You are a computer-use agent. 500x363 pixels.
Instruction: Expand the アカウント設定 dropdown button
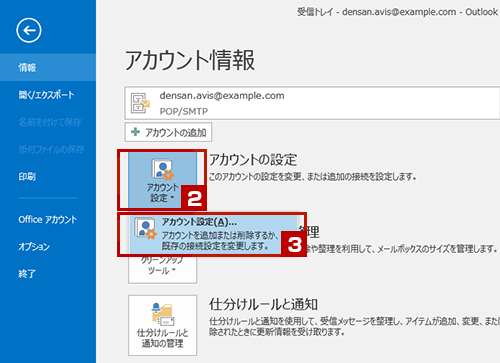coord(163,180)
